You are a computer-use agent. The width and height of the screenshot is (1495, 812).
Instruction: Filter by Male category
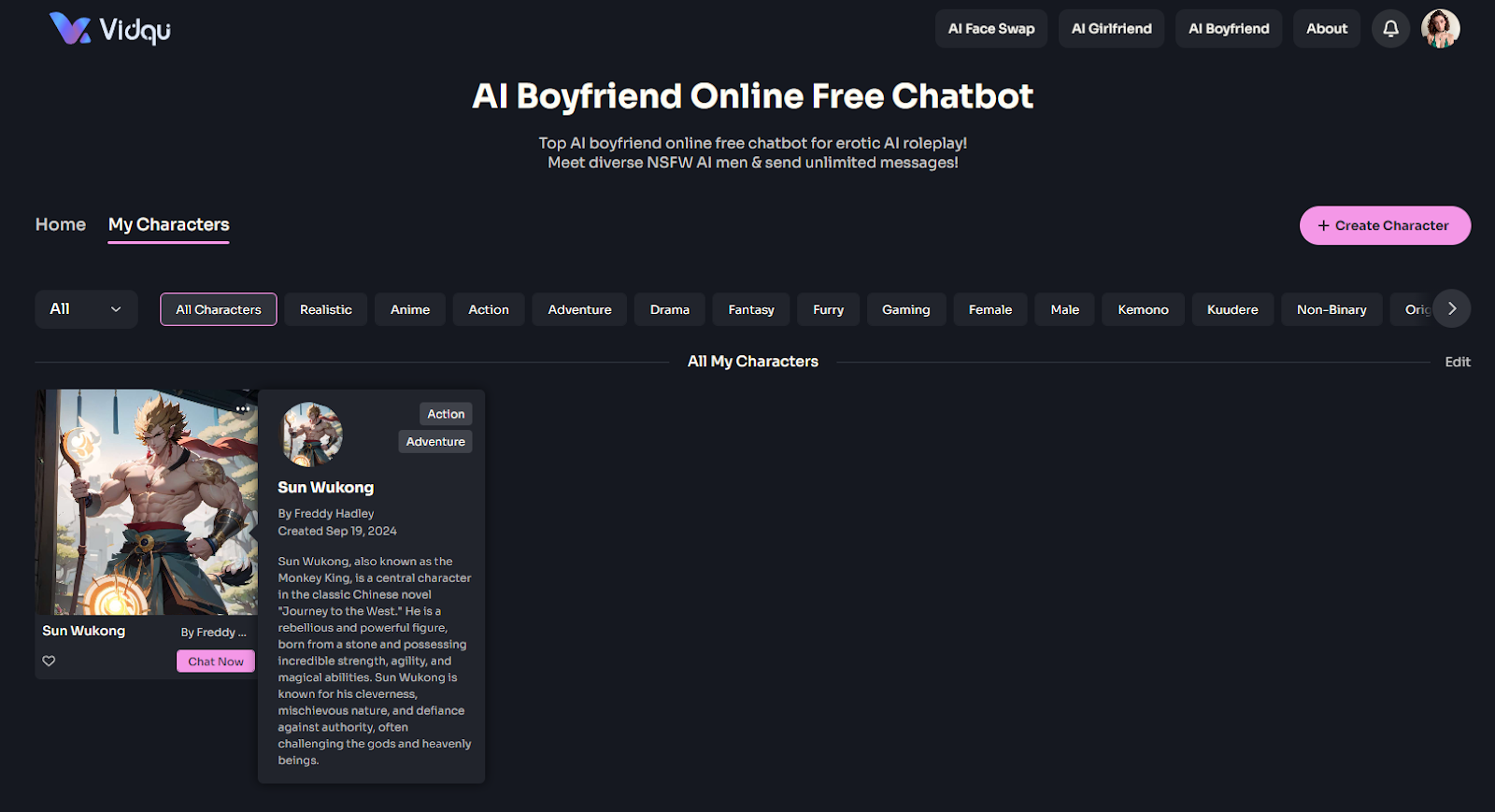click(x=1064, y=309)
